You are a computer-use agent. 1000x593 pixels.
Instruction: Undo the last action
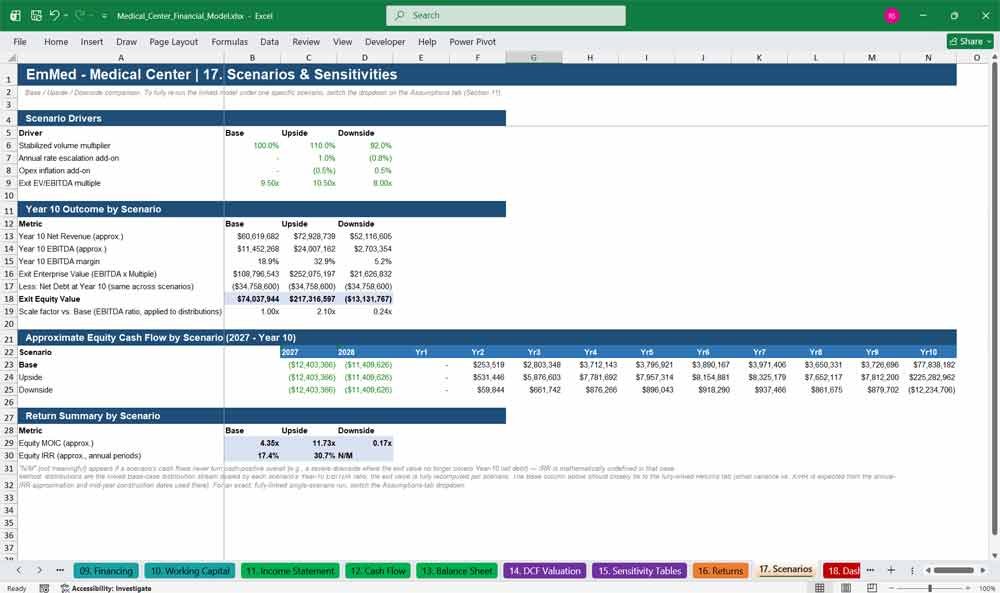click(55, 15)
